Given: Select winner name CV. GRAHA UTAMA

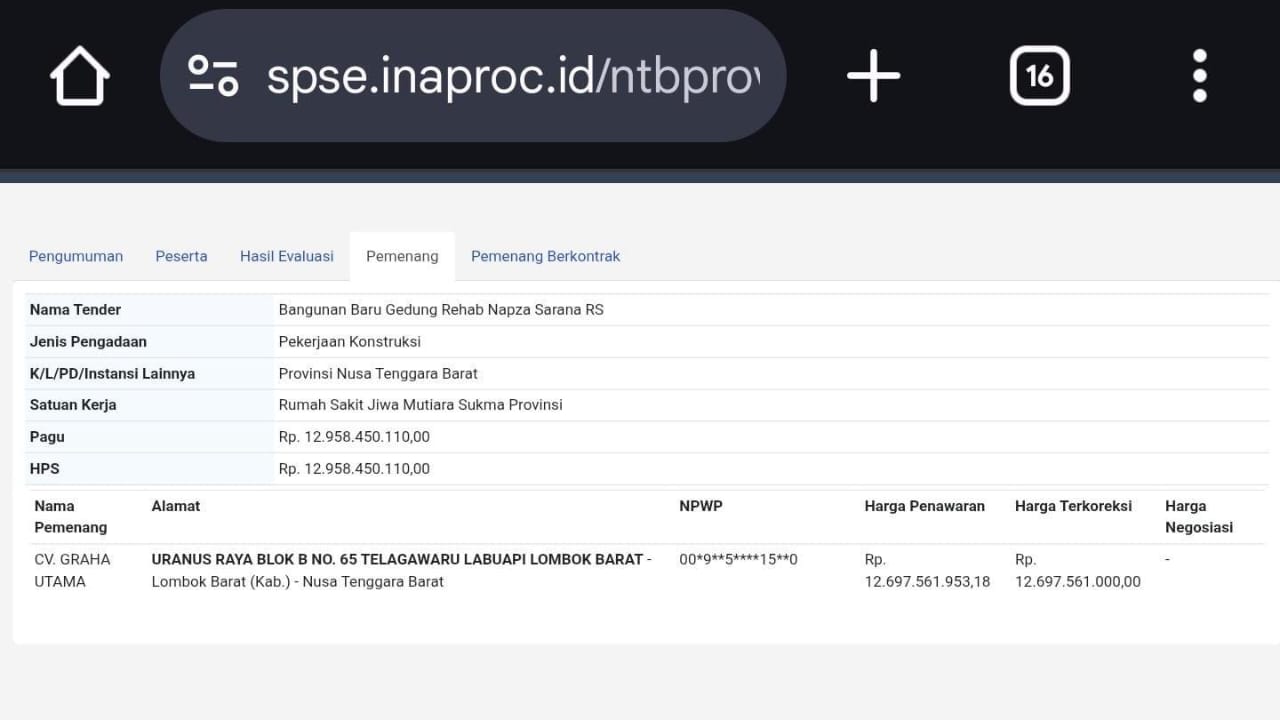Looking at the screenshot, I should [x=72, y=570].
